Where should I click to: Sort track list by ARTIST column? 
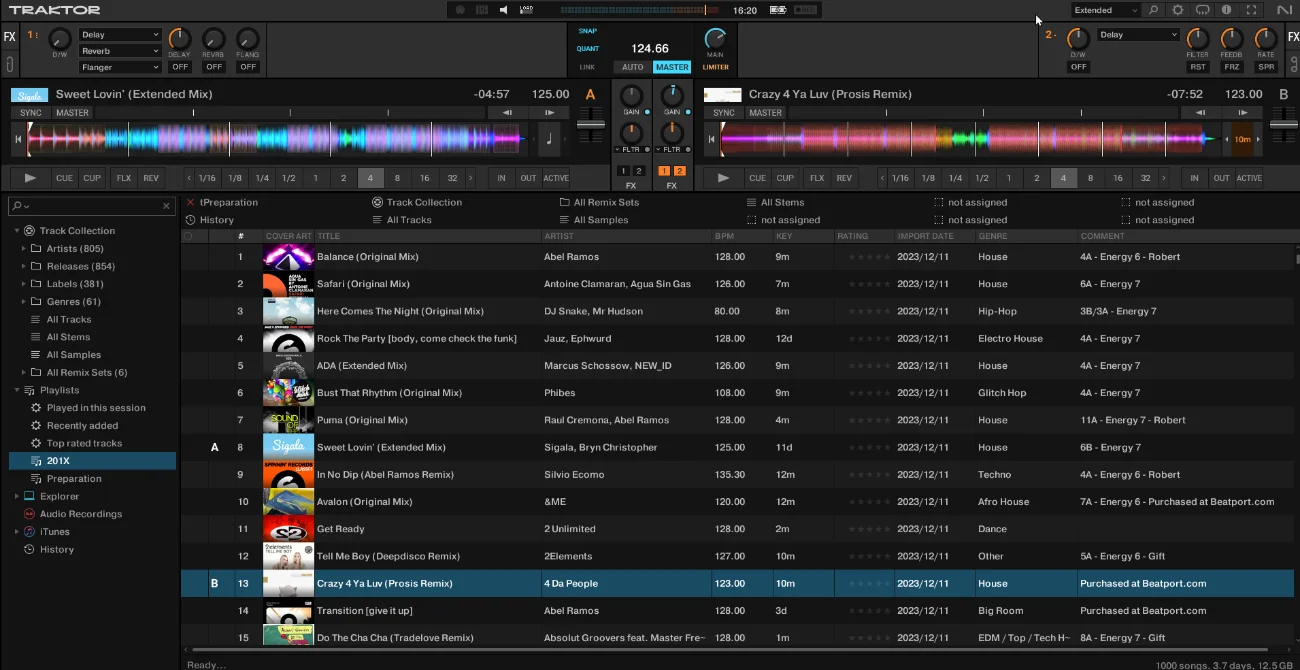625,236
